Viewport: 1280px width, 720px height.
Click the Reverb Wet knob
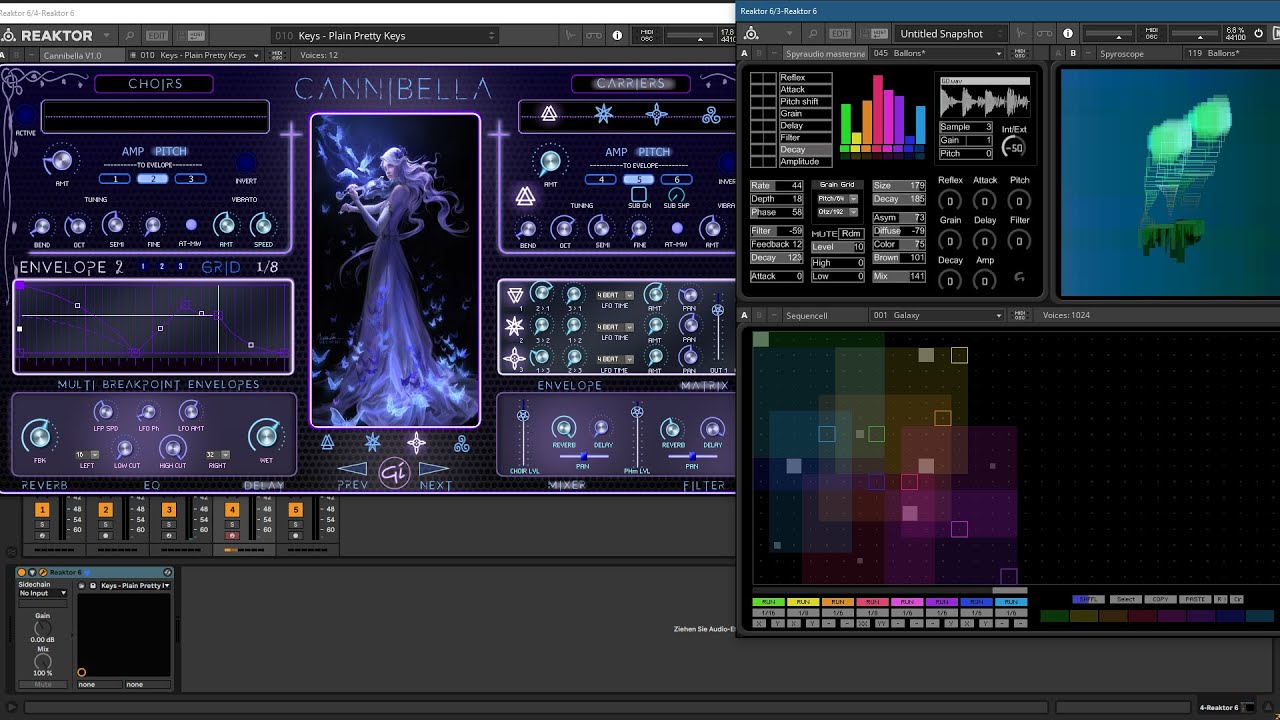coord(266,435)
